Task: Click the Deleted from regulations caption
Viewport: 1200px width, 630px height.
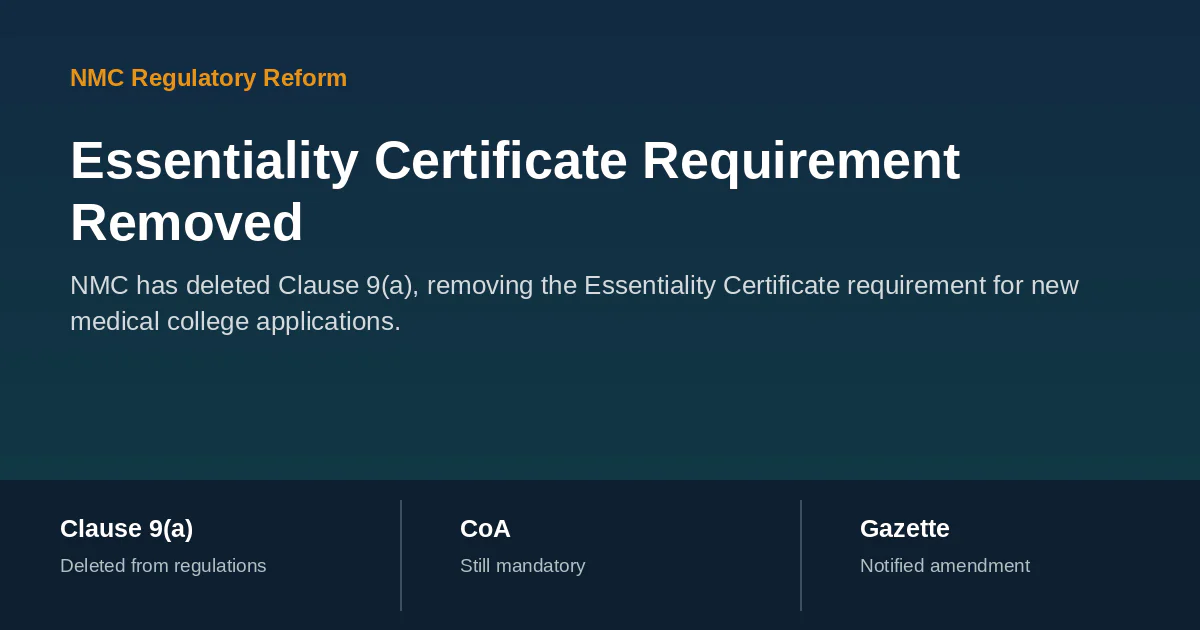Action: point(163,566)
